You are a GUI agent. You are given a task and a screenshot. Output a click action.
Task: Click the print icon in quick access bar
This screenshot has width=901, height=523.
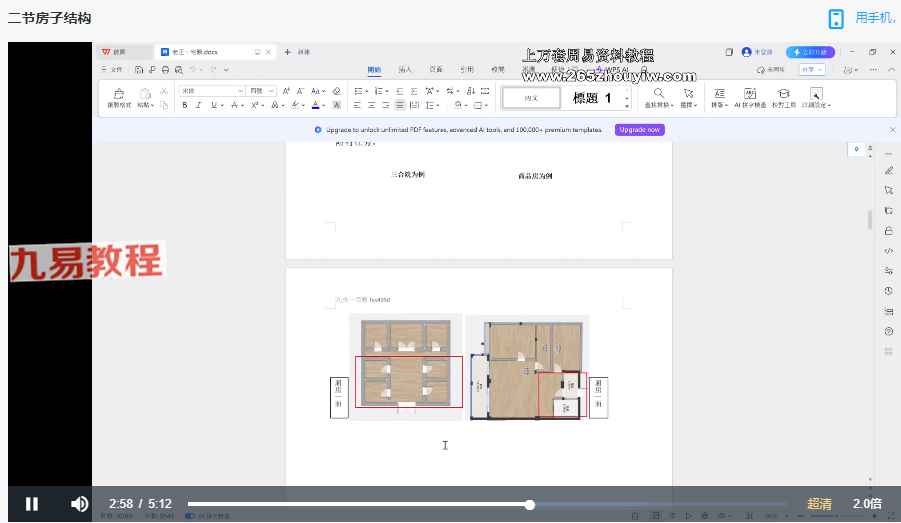pyautogui.click(x=164, y=70)
